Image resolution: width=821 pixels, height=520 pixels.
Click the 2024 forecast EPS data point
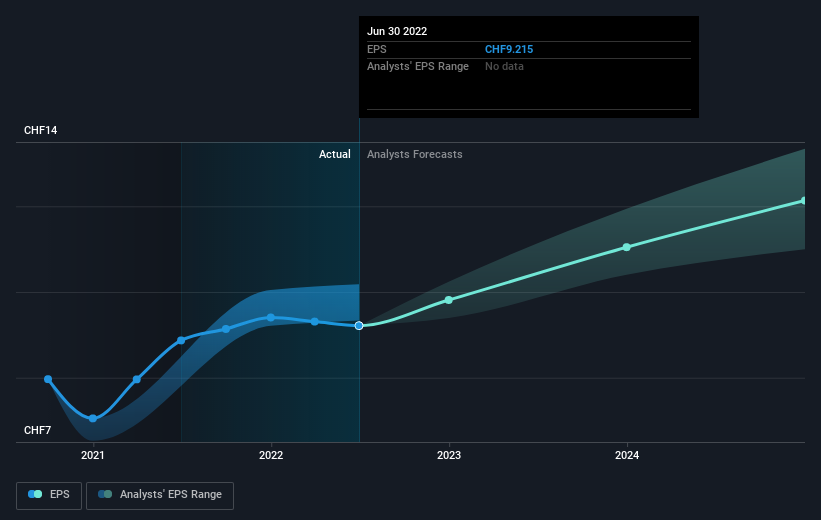click(x=627, y=247)
